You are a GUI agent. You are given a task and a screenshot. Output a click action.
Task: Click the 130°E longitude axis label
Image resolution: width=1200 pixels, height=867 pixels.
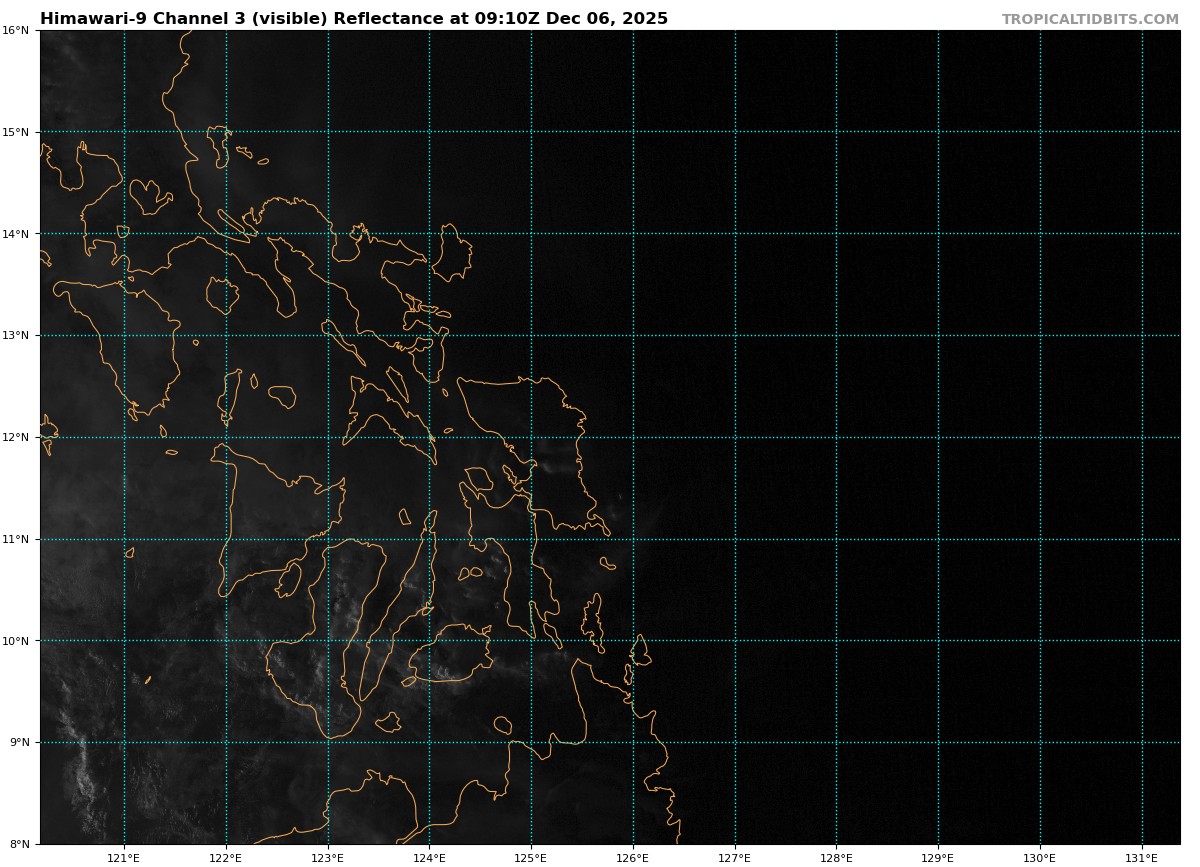(1040, 857)
